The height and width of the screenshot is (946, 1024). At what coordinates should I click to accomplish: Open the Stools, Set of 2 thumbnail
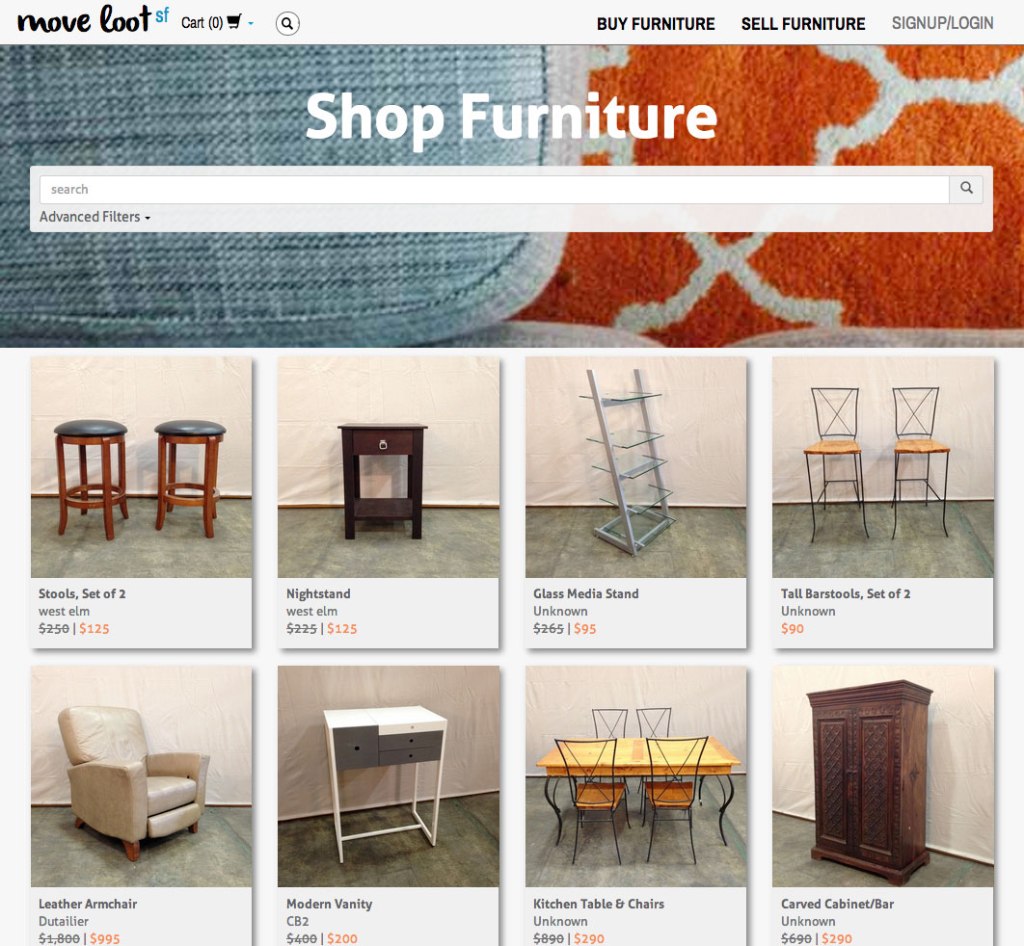(x=141, y=467)
